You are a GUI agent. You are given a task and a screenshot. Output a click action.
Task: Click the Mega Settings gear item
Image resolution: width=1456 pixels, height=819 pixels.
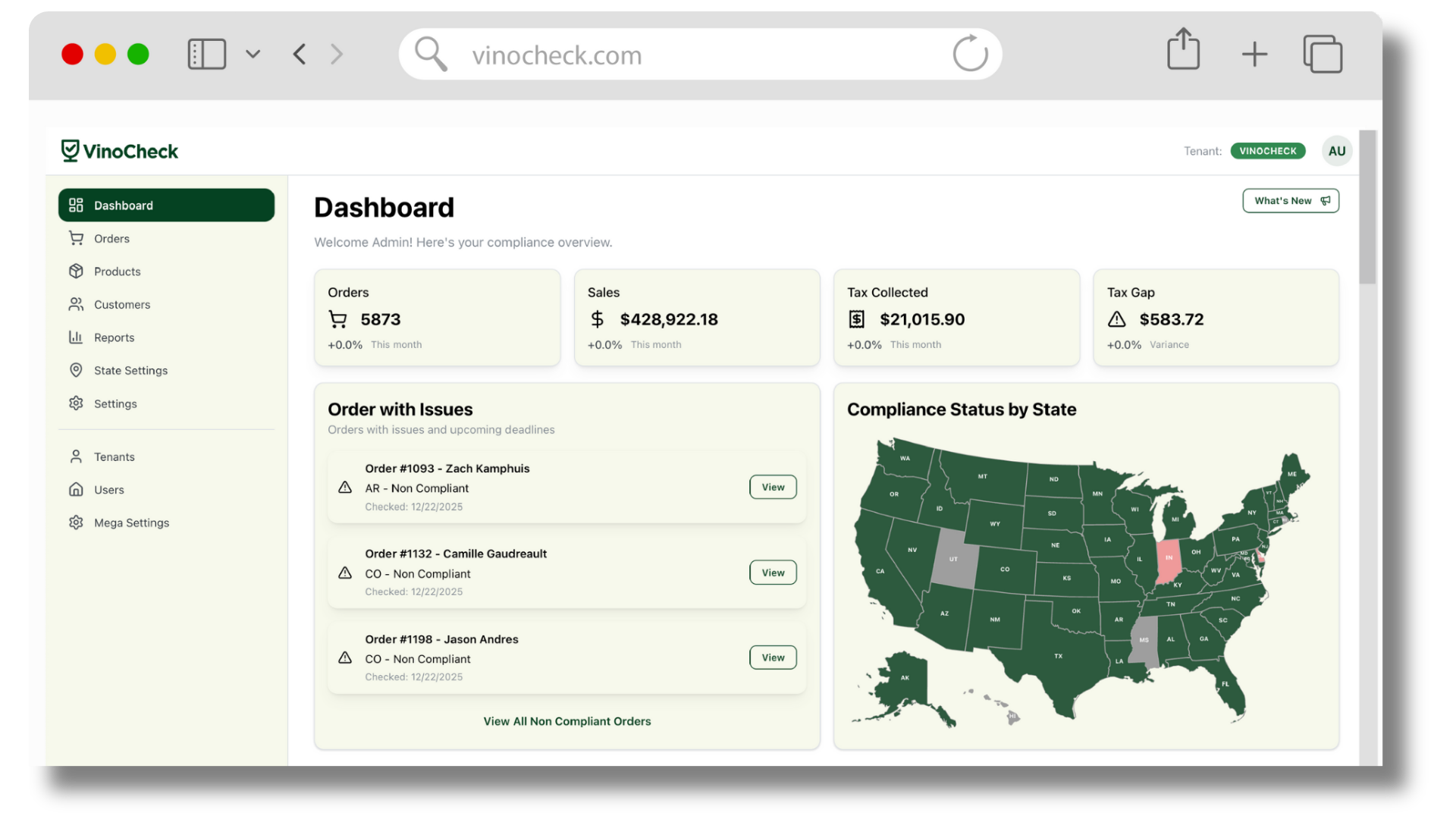pos(131,523)
